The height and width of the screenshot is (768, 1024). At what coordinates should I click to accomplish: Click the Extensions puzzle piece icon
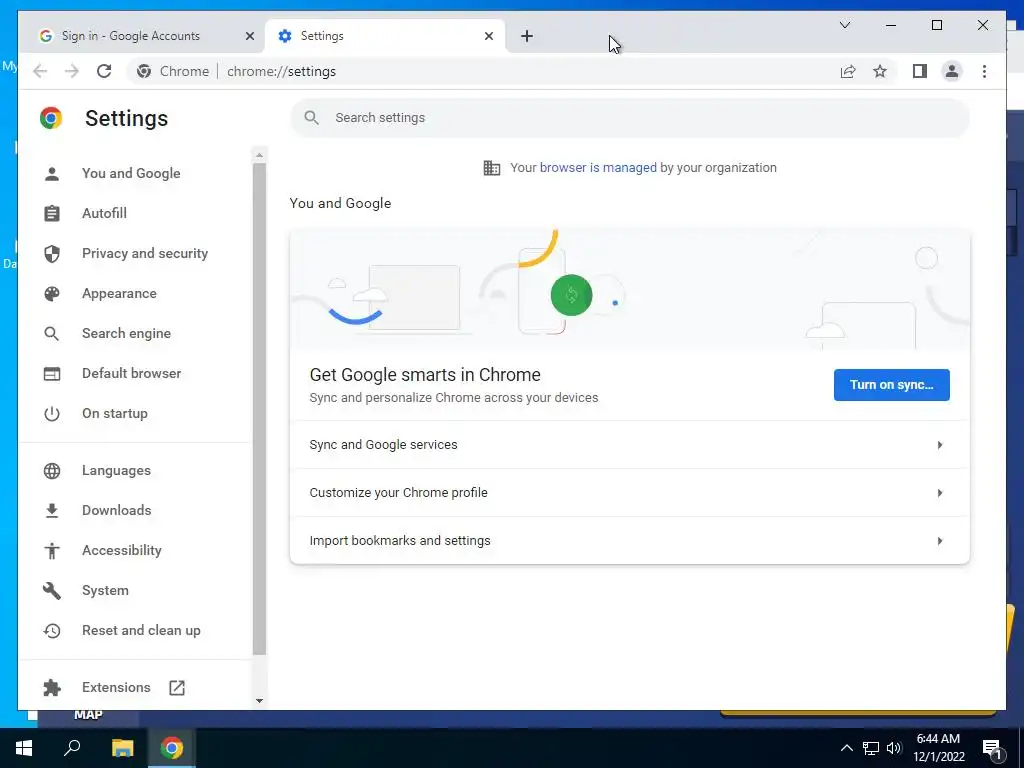[x=52, y=688]
